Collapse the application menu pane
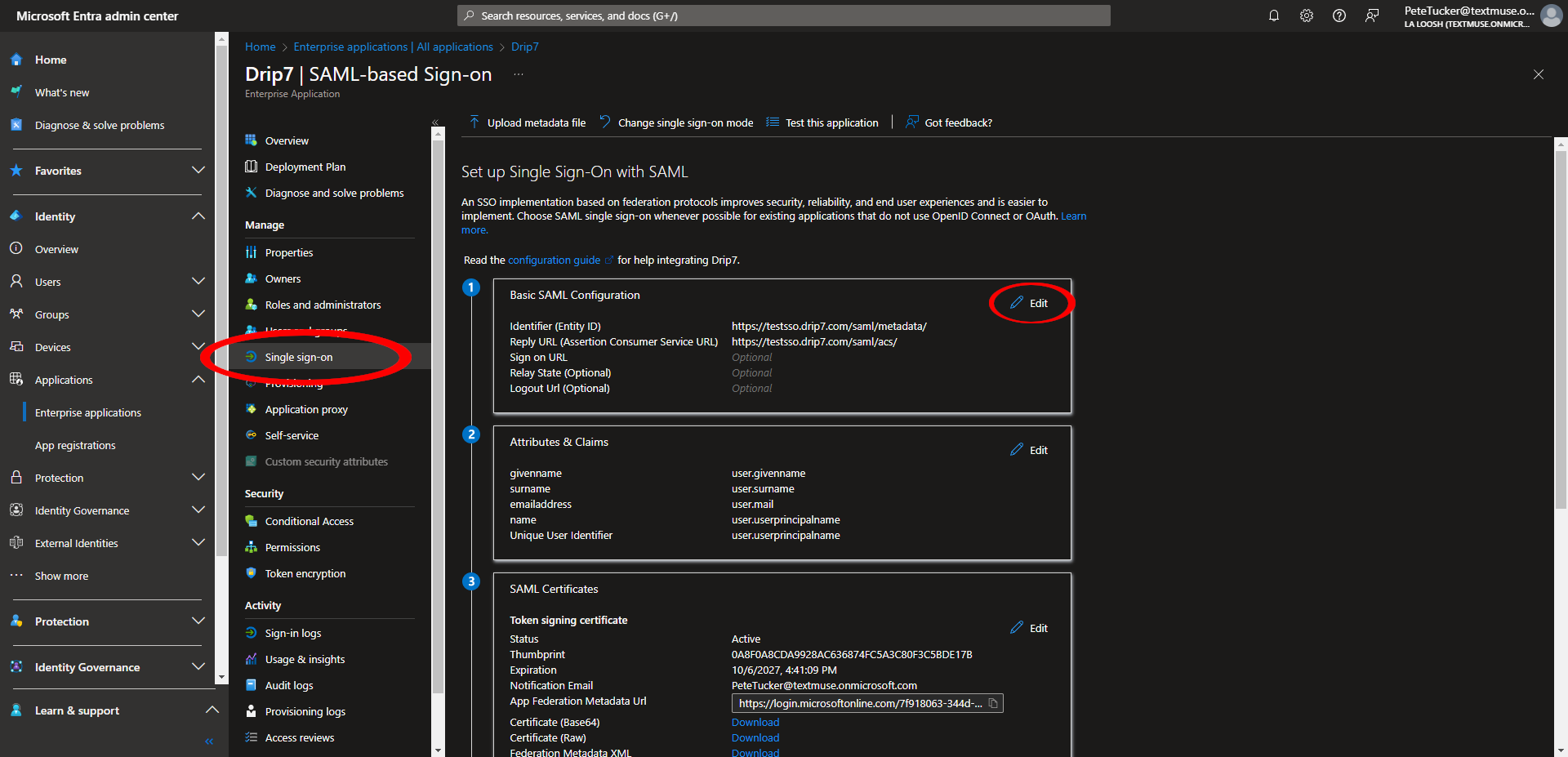This screenshot has height=757, width=1568. coord(435,122)
